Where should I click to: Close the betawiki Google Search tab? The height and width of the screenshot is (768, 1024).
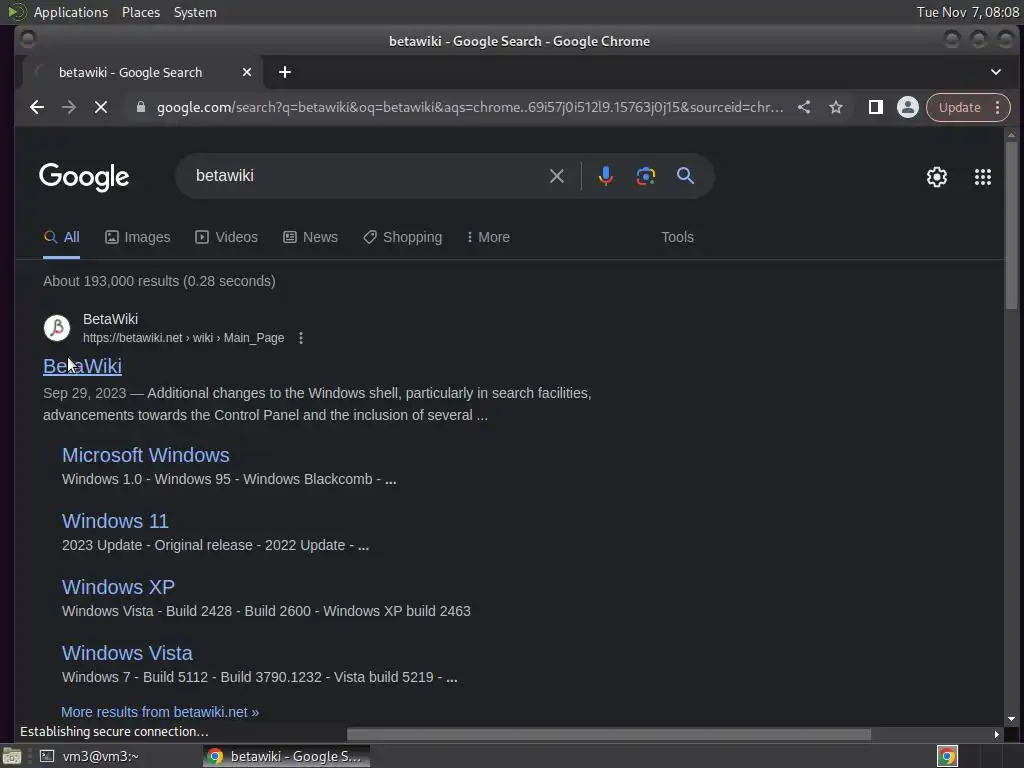[x=247, y=72]
